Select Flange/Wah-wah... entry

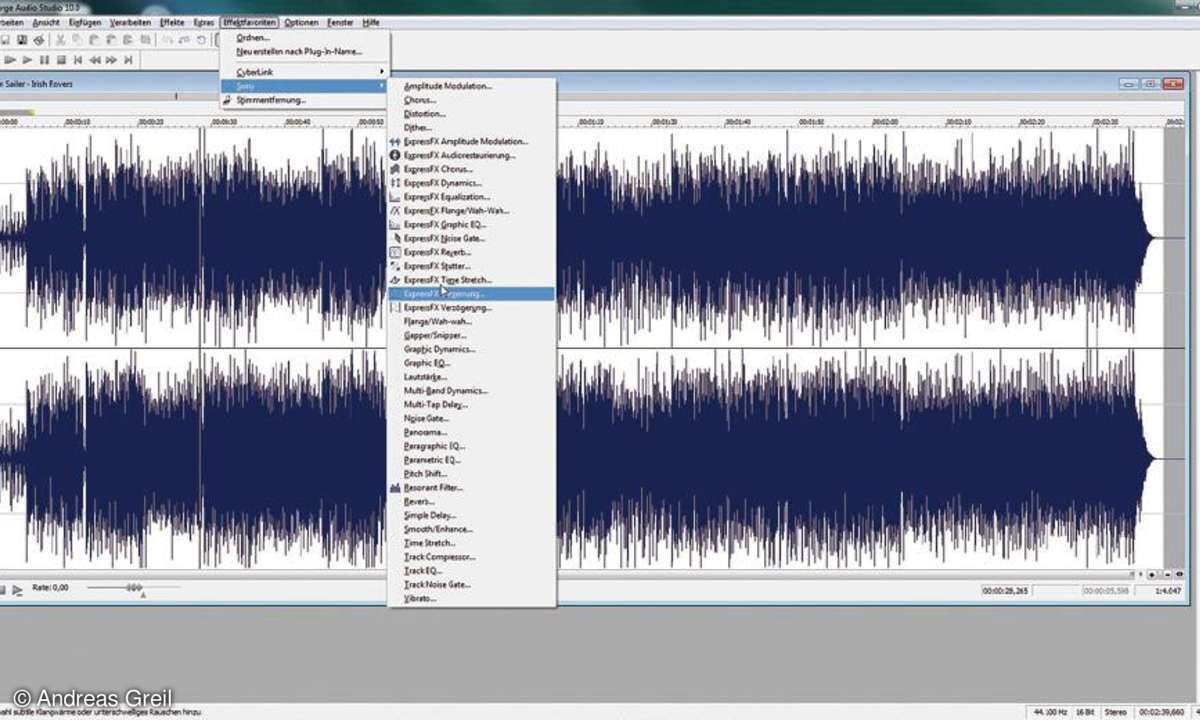tap(471, 322)
